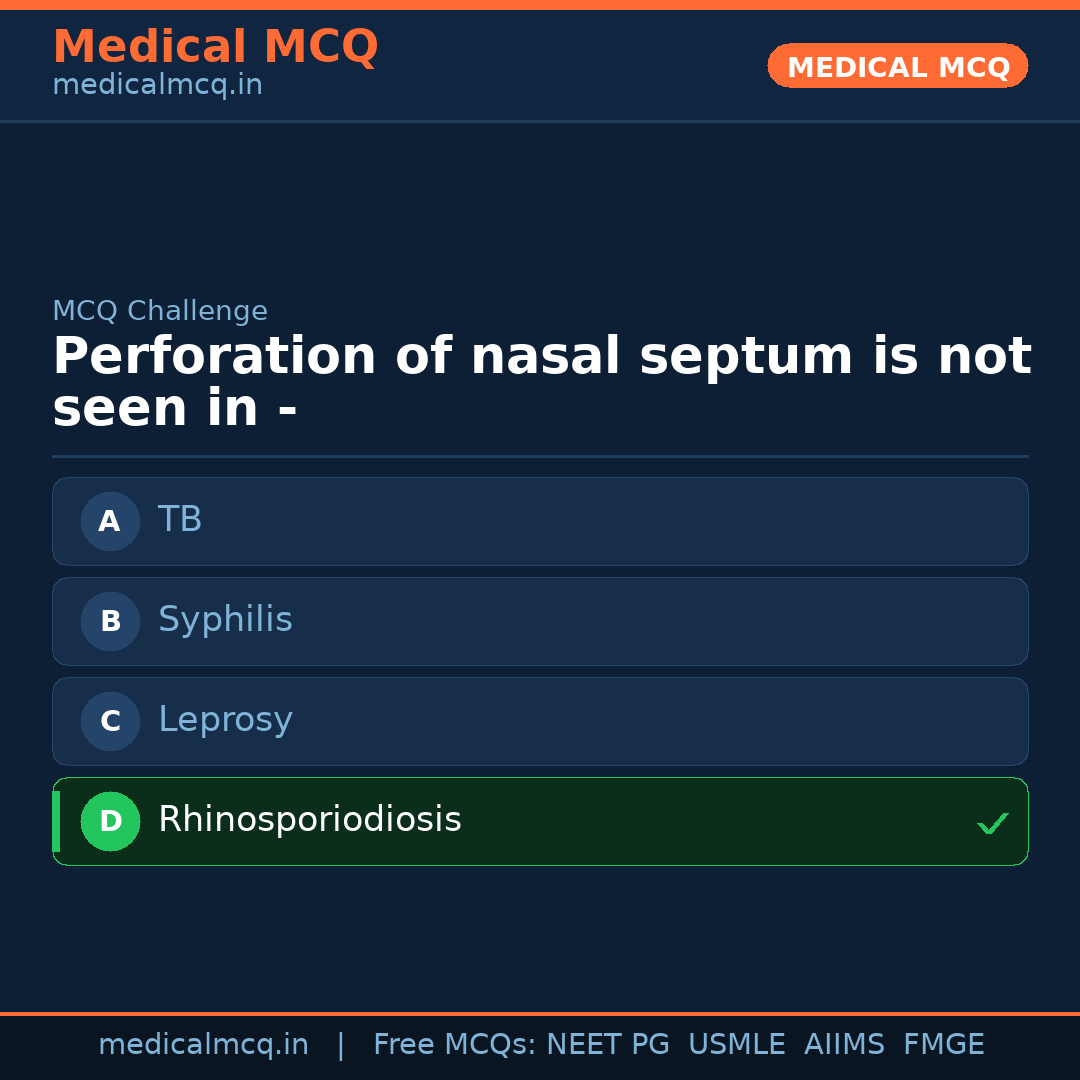
Task: Select the TB answer option
Action: click(180, 520)
